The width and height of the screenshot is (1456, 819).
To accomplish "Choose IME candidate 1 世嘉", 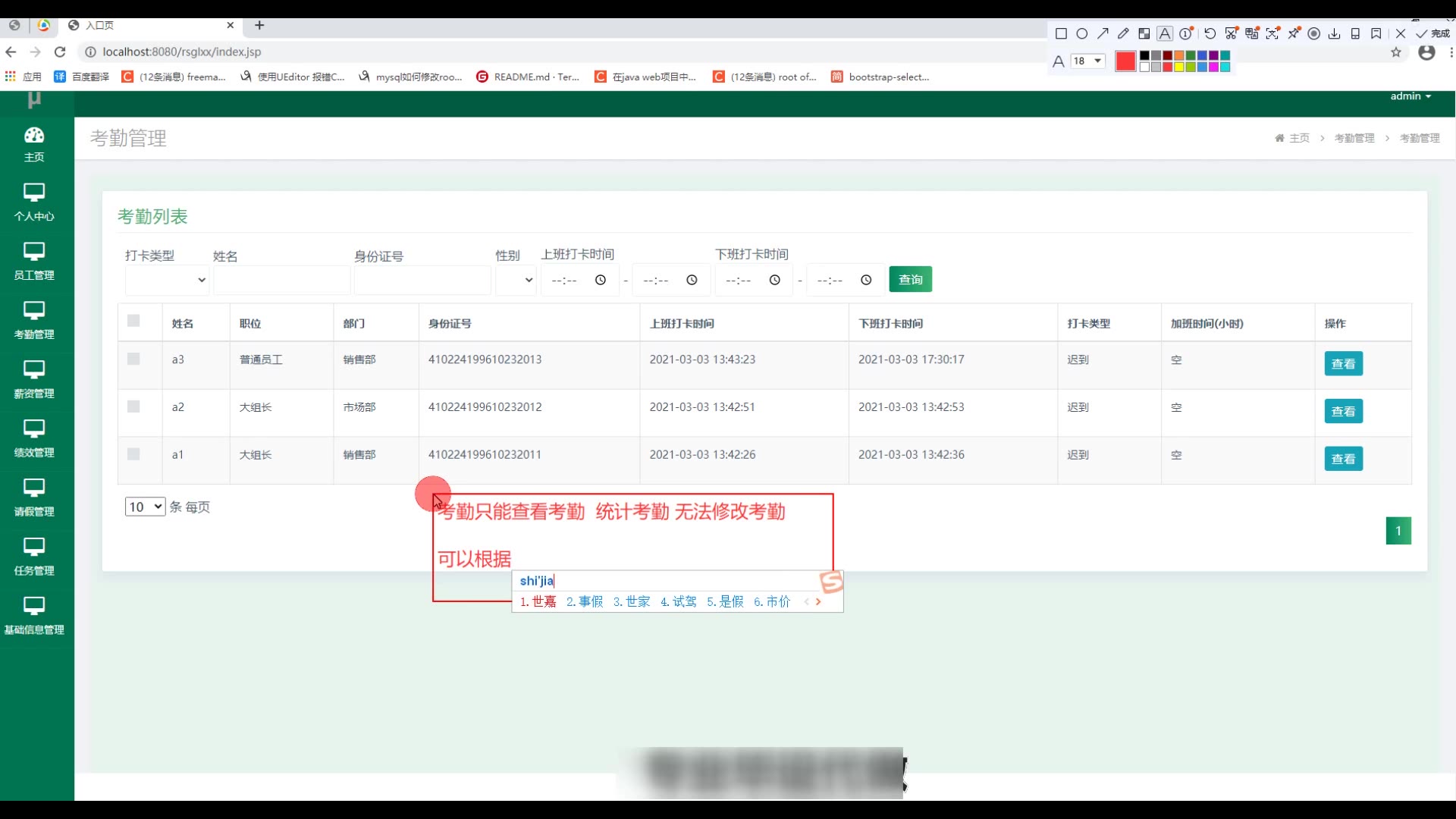I will pyautogui.click(x=538, y=601).
